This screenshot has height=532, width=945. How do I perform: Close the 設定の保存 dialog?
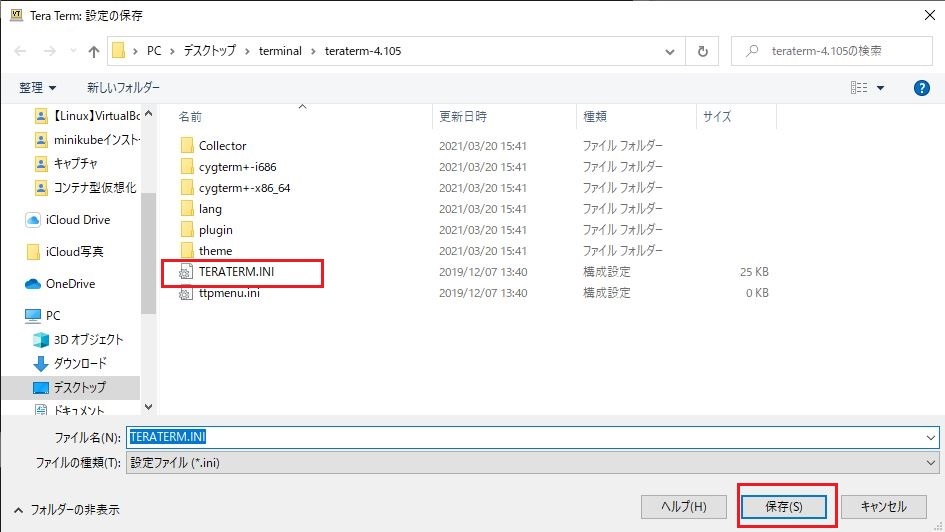coord(930,15)
